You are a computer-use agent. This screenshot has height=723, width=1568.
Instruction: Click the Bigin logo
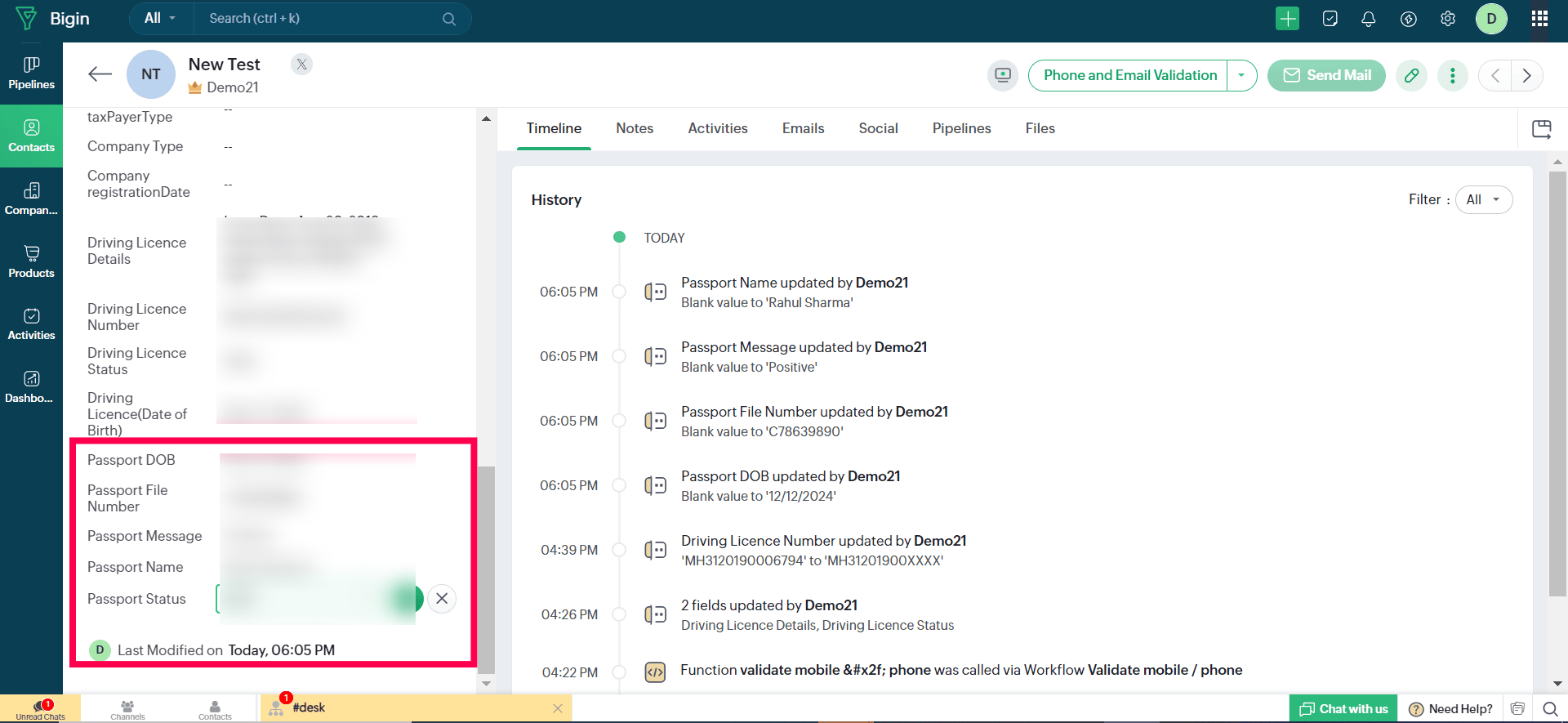pyautogui.click(x=53, y=18)
